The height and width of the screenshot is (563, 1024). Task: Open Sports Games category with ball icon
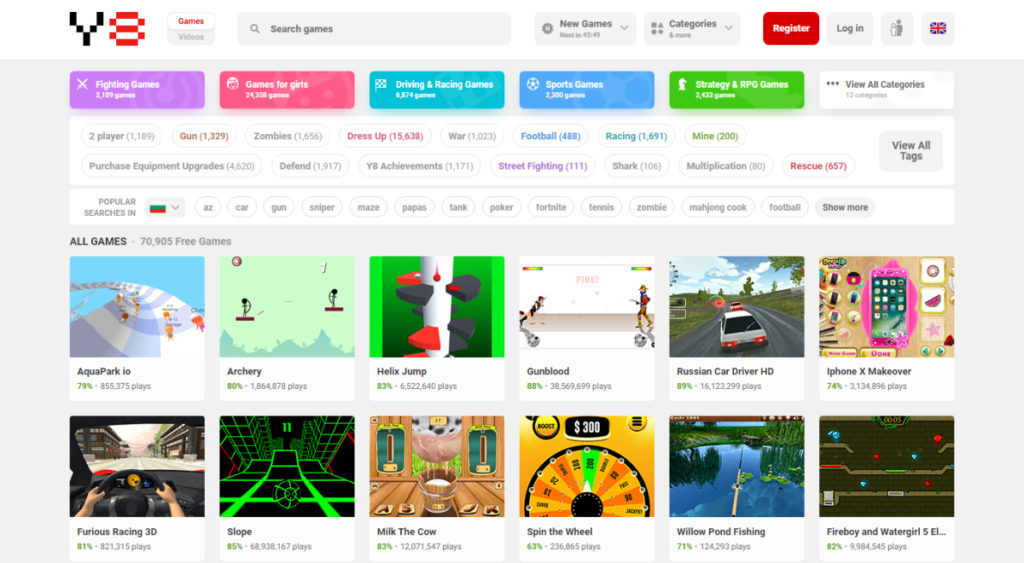point(586,89)
